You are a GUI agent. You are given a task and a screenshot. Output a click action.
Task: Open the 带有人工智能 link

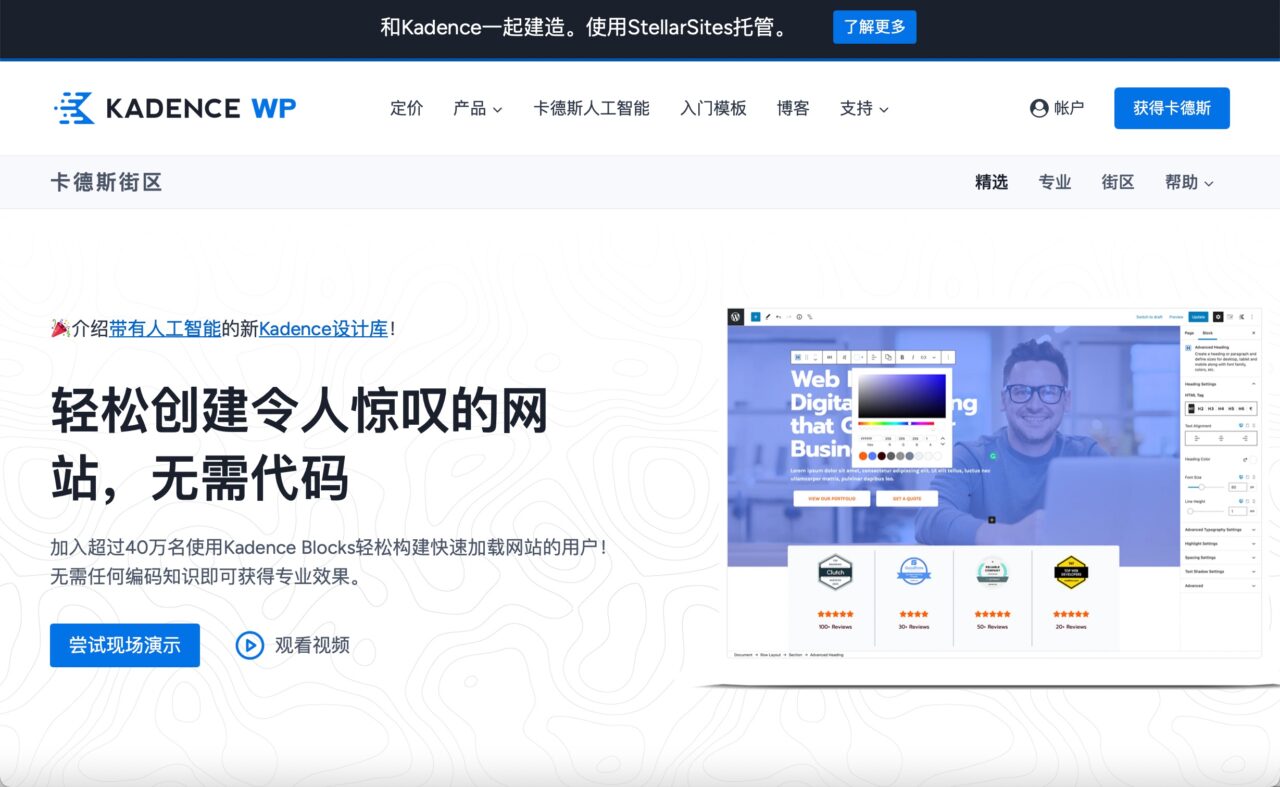(x=165, y=328)
